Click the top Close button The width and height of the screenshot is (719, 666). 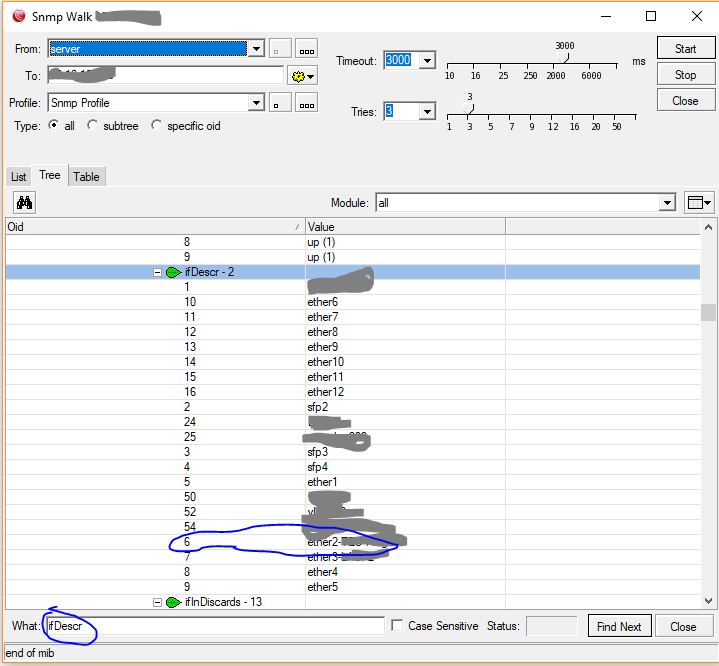click(686, 100)
